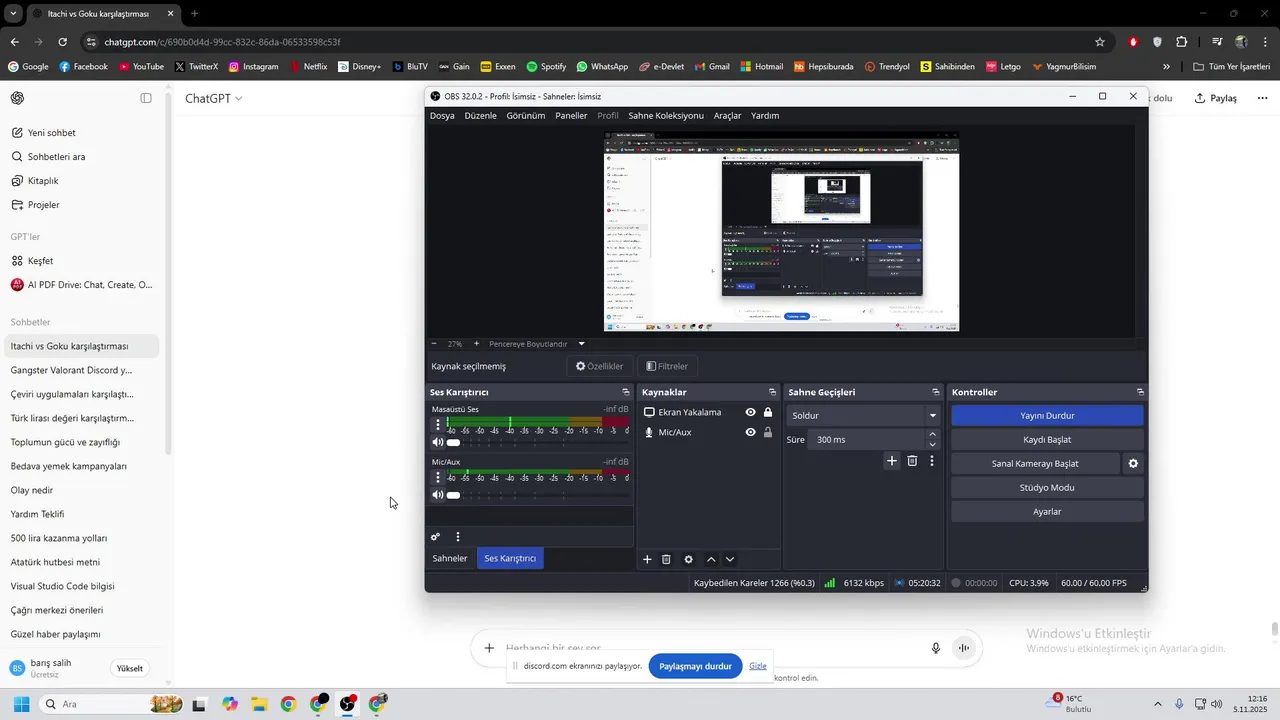The width and height of the screenshot is (1280, 720).
Task: Open Chrome tab search dropdown arrow
Action: (13, 14)
